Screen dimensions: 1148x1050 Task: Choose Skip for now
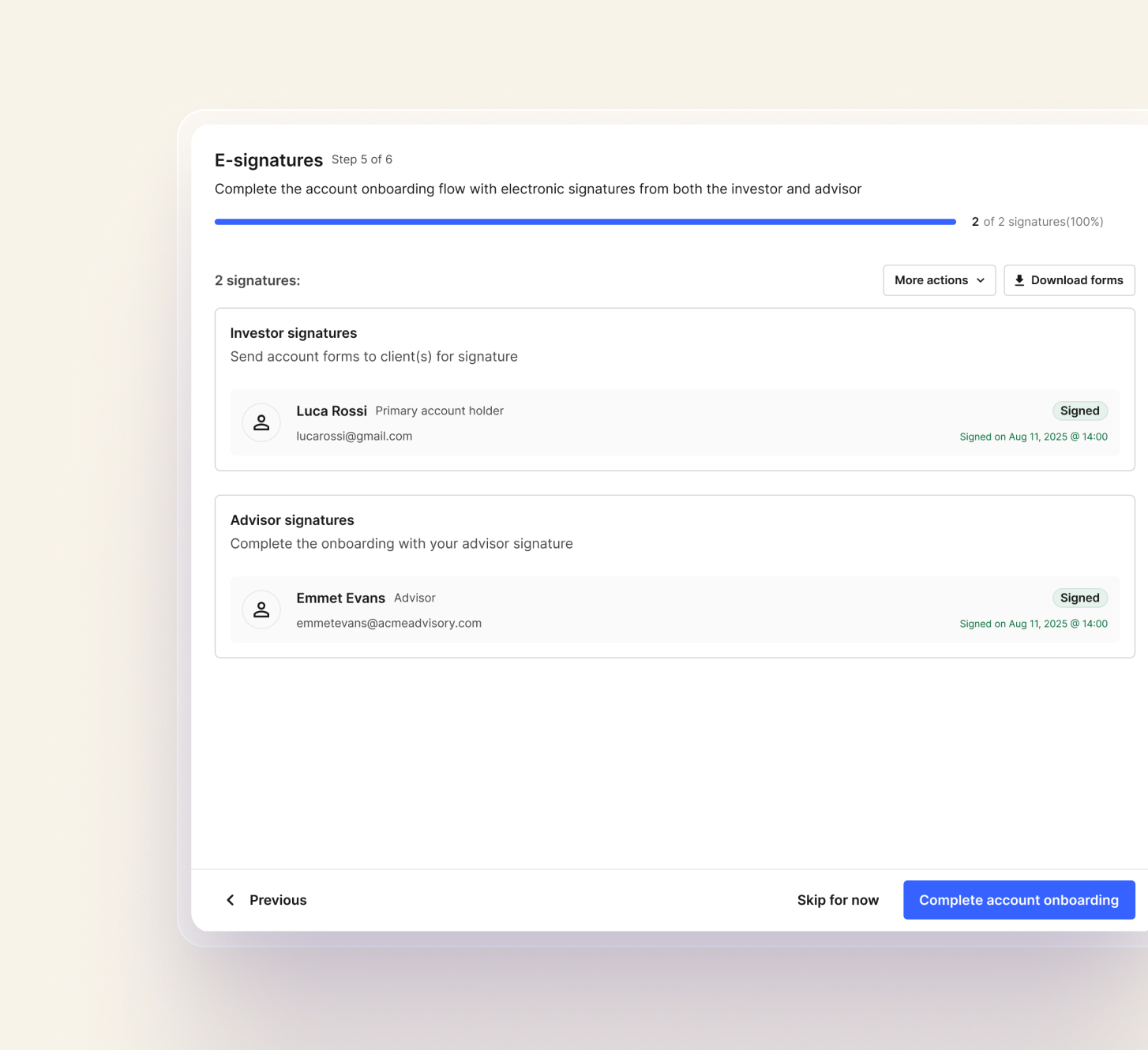837,900
